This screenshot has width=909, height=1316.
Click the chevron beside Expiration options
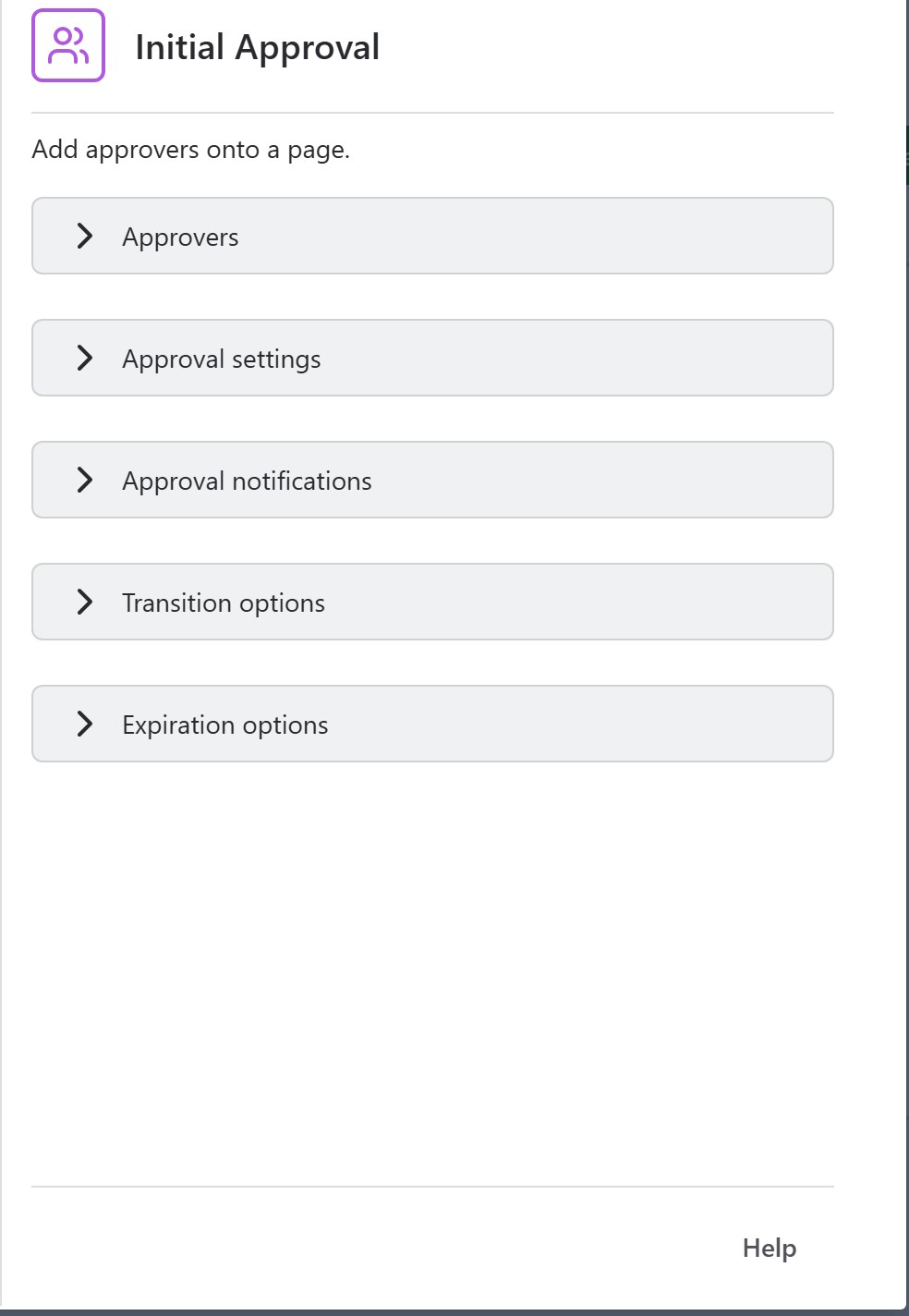(x=86, y=724)
